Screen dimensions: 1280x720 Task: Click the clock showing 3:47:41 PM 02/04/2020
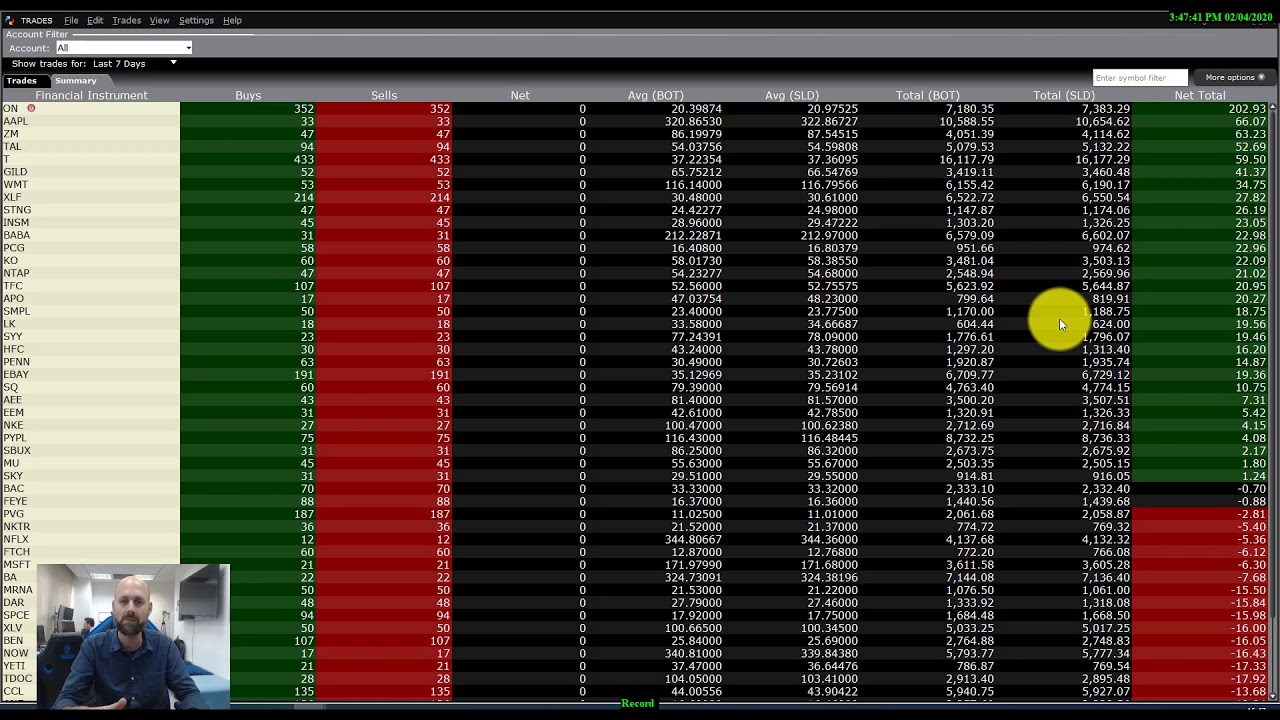[x=1222, y=18]
